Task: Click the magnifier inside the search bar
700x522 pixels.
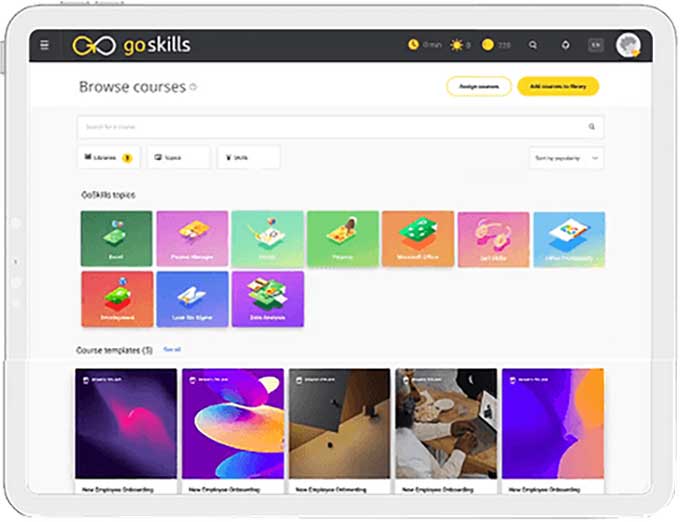Action: [x=592, y=127]
